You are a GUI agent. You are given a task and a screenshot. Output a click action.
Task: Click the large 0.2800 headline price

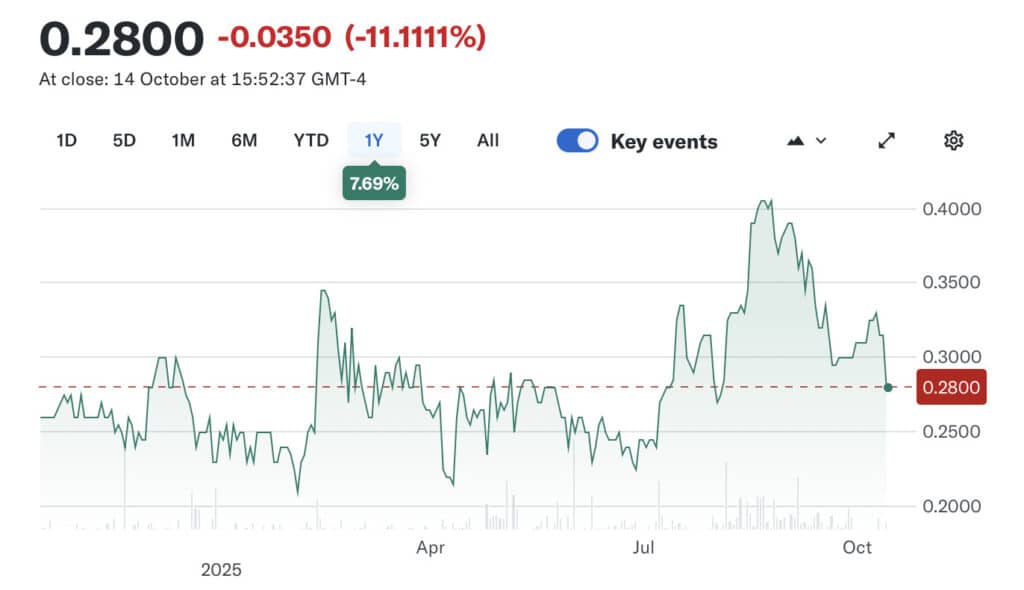click(x=121, y=39)
